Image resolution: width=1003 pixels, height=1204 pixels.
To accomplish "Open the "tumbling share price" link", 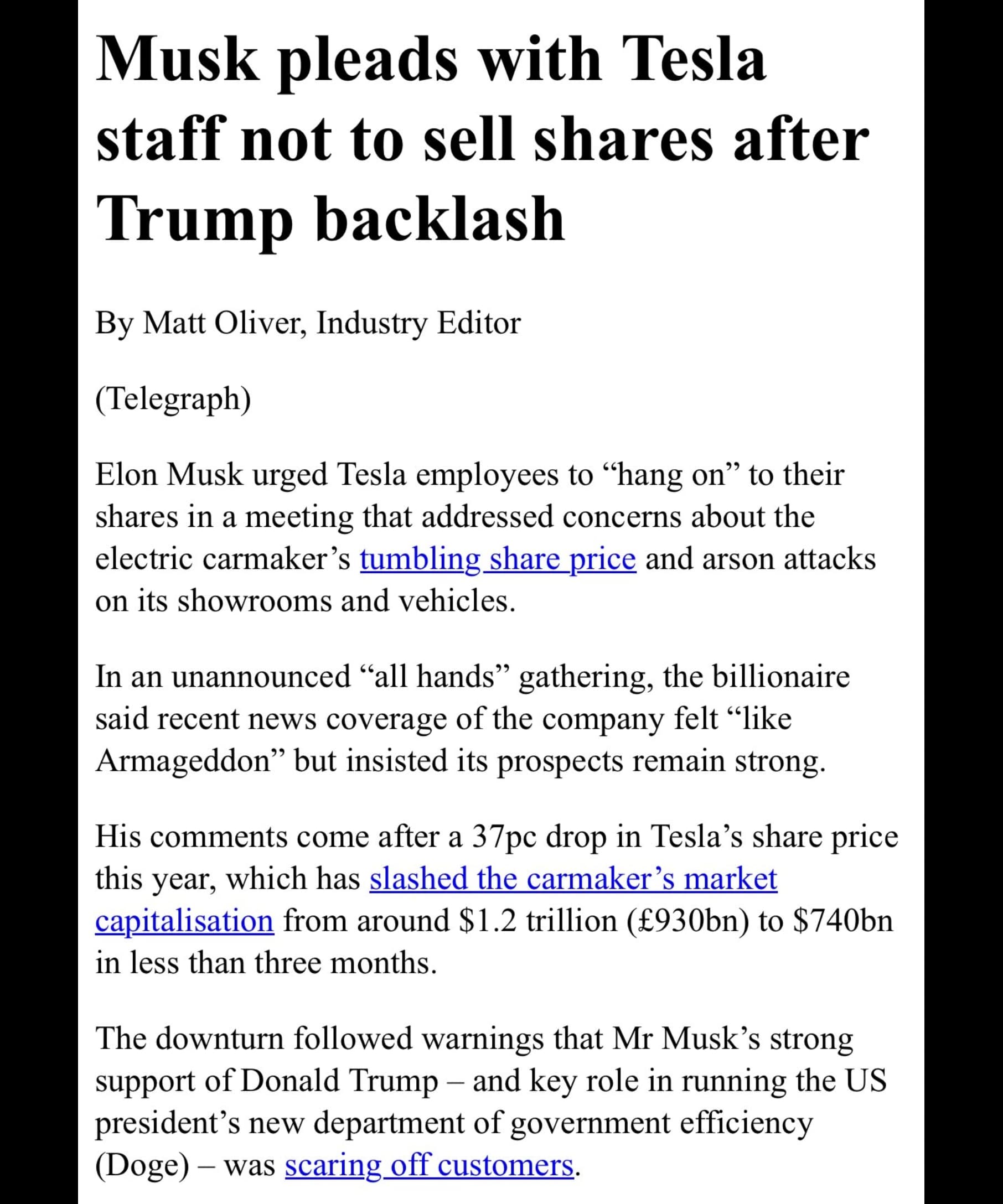I will [498, 559].
